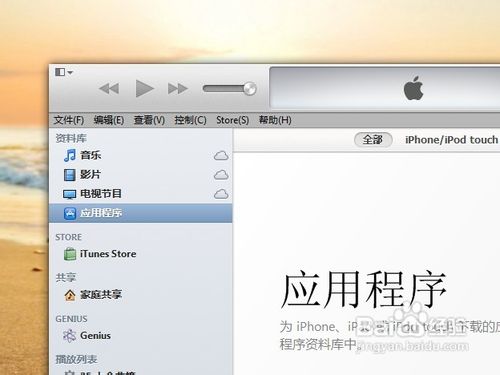This screenshot has height=375, width=500.
Task: Open the iTunes window menu dropdown
Action: coord(64,72)
